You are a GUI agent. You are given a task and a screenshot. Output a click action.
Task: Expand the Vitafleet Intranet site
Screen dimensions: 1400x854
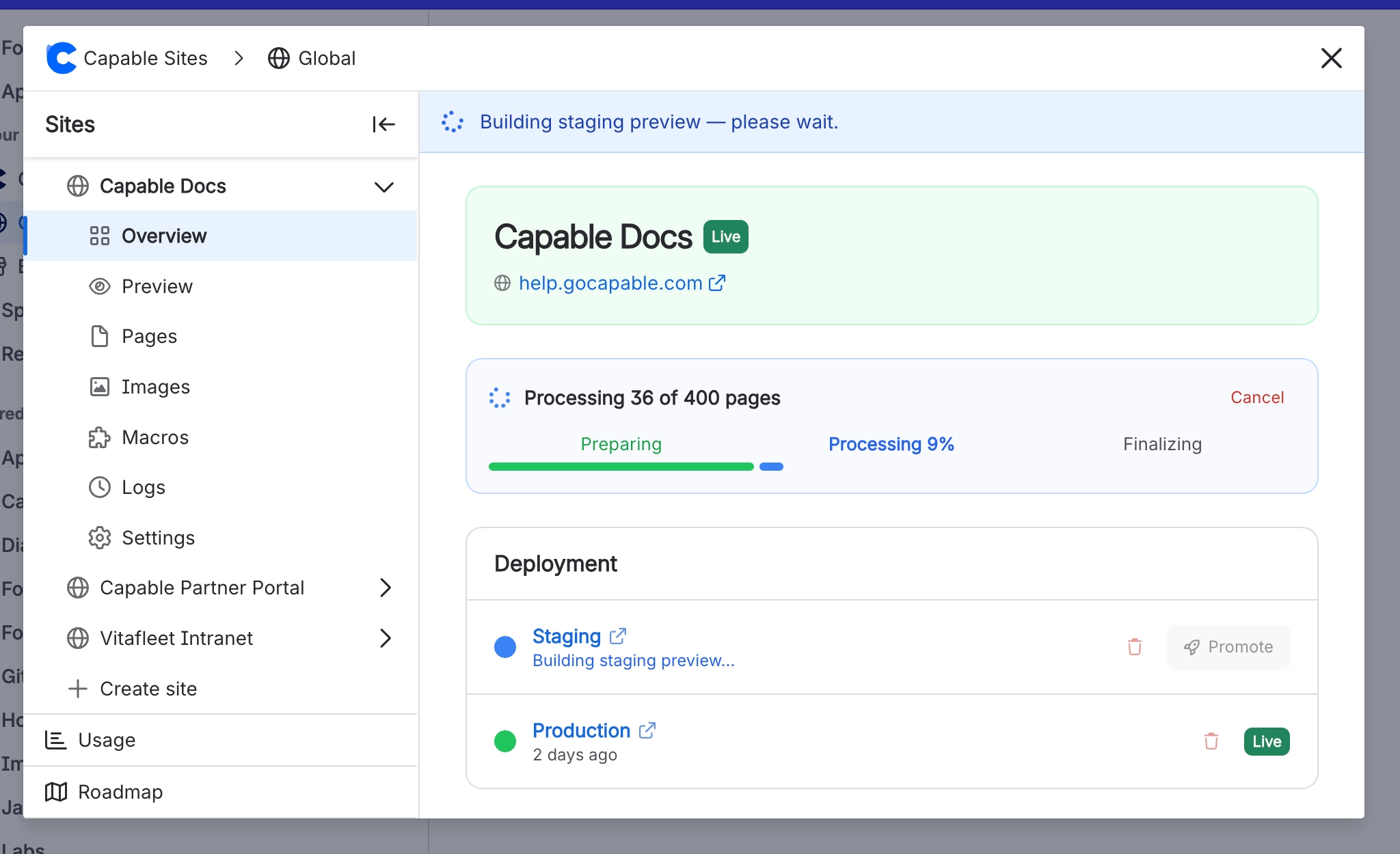tap(386, 638)
